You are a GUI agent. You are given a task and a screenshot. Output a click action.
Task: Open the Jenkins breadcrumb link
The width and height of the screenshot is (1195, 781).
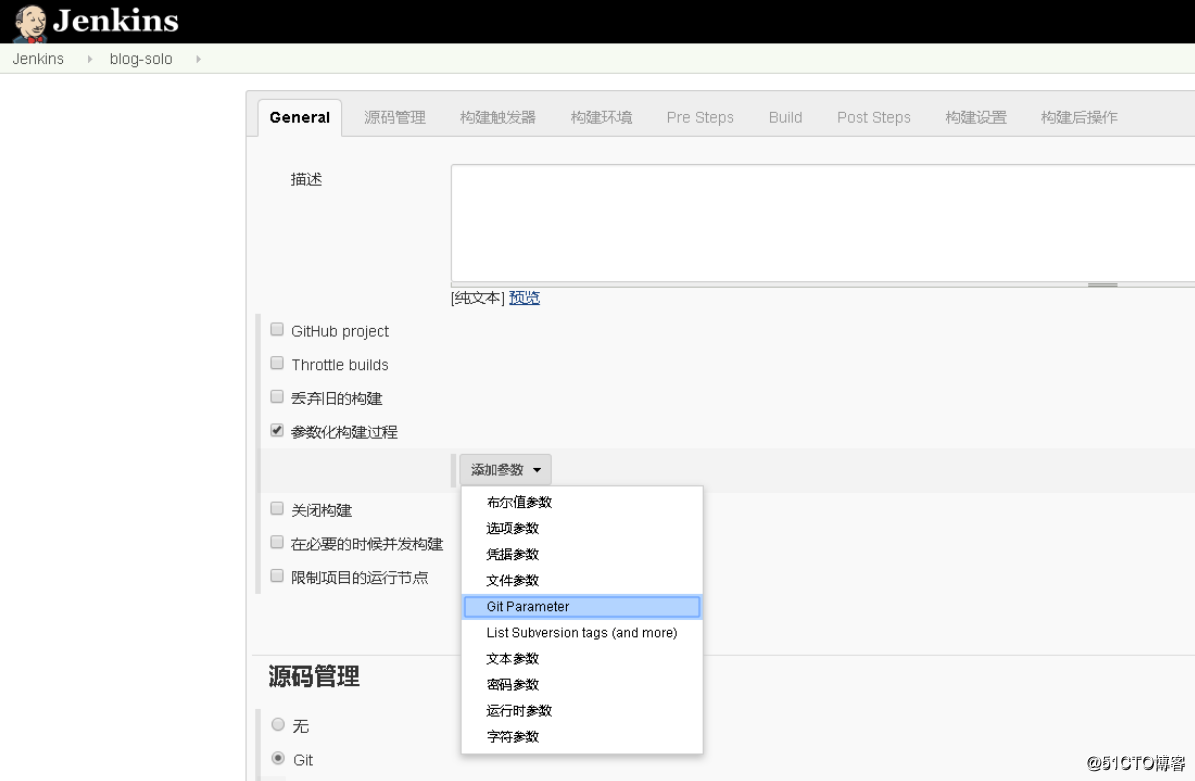pos(38,59)
